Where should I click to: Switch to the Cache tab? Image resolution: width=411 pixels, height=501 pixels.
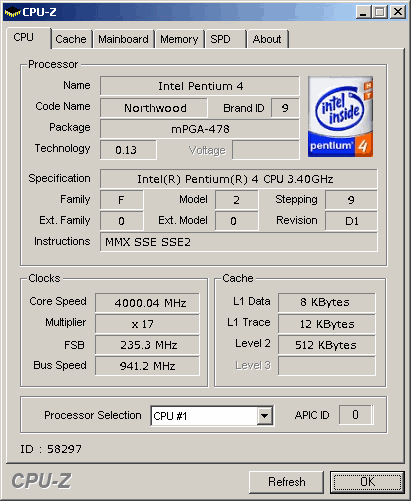[71, 39]
